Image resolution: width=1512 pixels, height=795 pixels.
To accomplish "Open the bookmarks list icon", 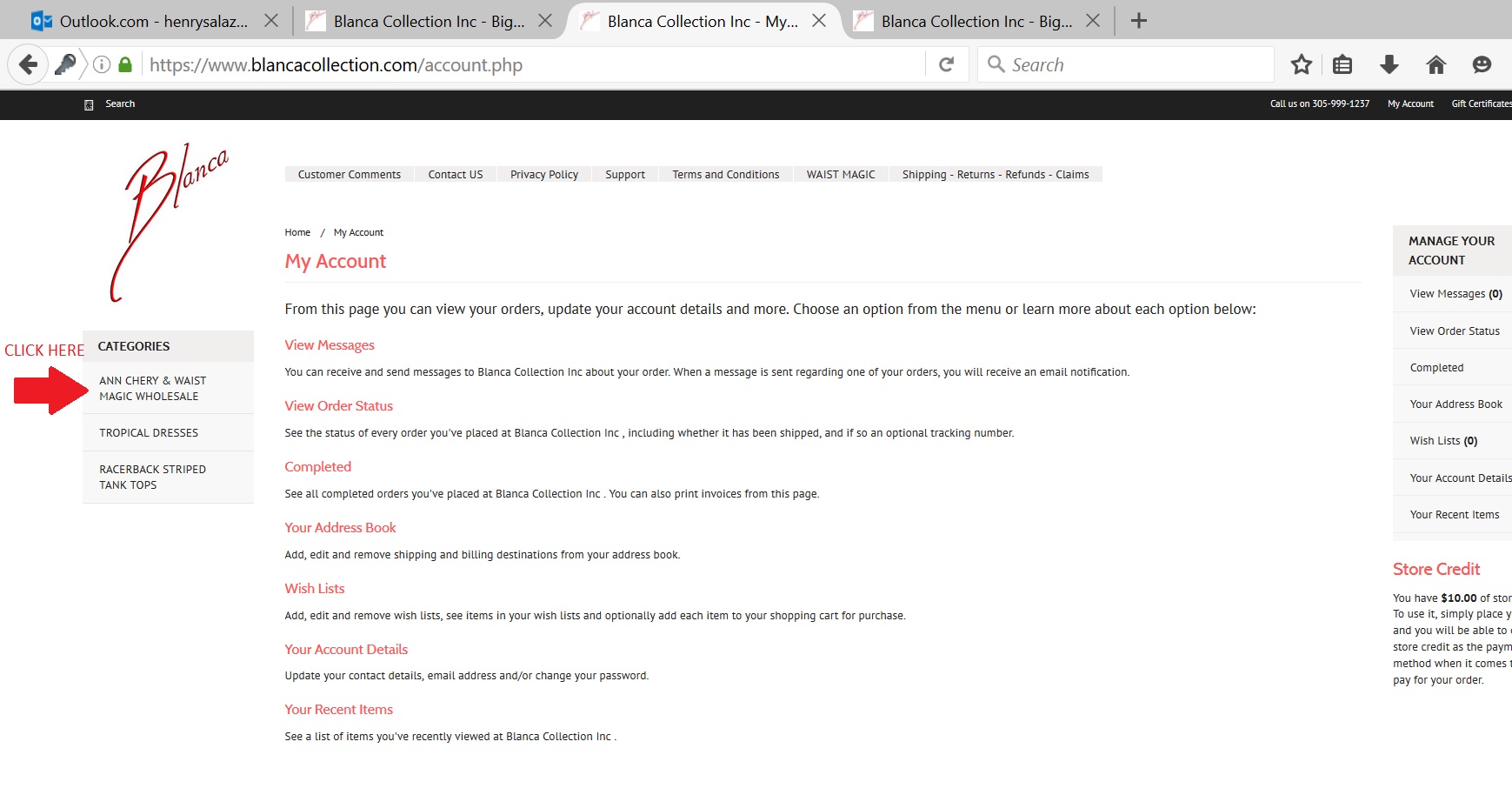I will coord(1342,64).
